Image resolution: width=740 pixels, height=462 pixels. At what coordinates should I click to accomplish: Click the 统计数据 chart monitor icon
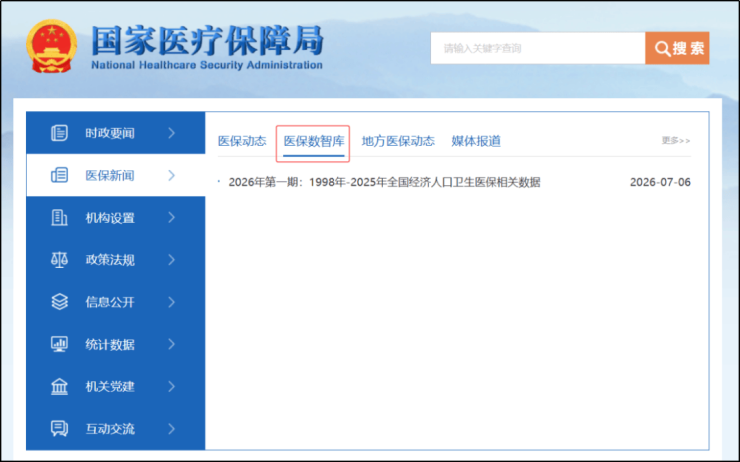pyautogui.click(x=59, y=344)
